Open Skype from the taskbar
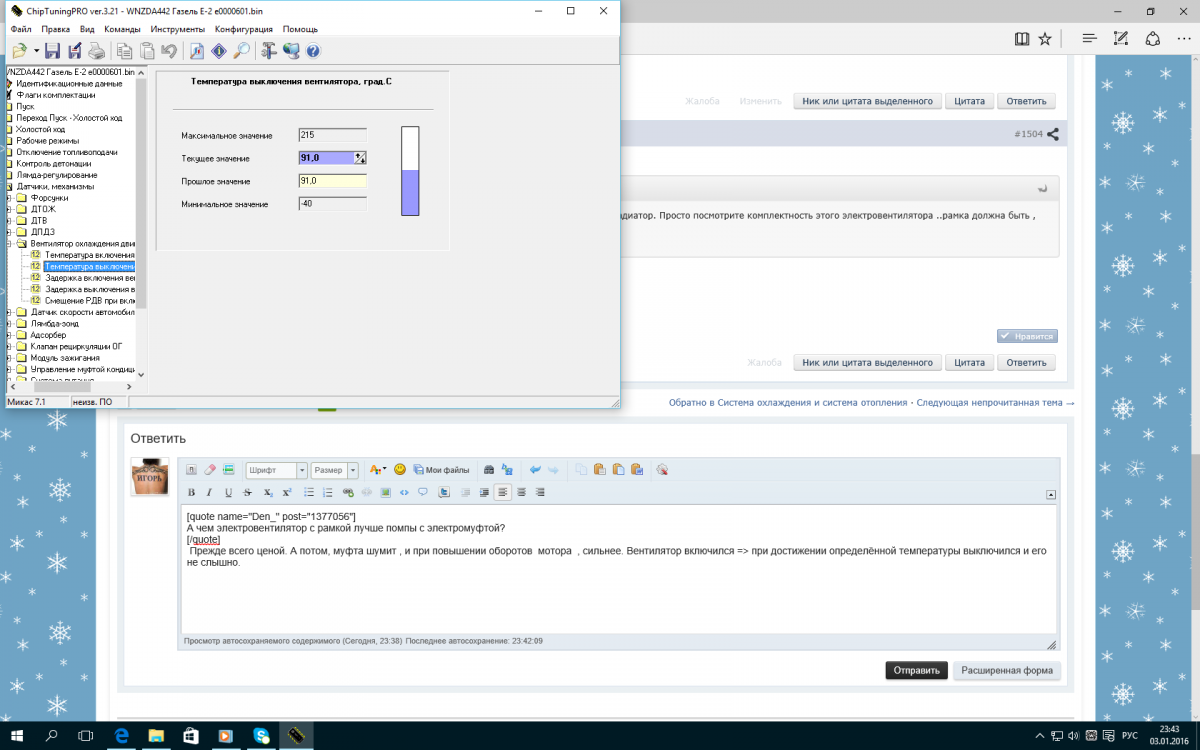The image size is (1200, 750). 261,735
